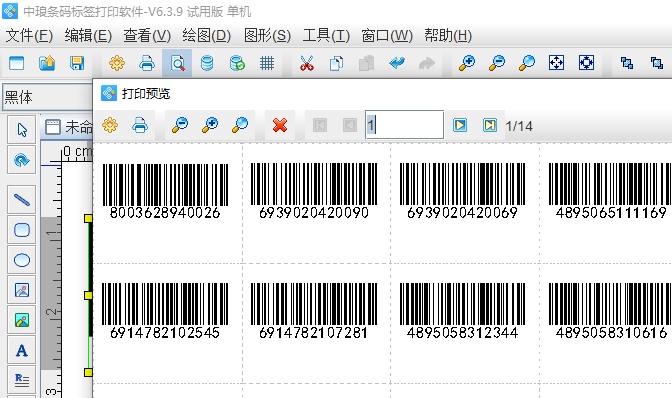Send object backward layer icon
This screenshot has width=672, height=398.
pyautogui.click(x=657, y=63)
